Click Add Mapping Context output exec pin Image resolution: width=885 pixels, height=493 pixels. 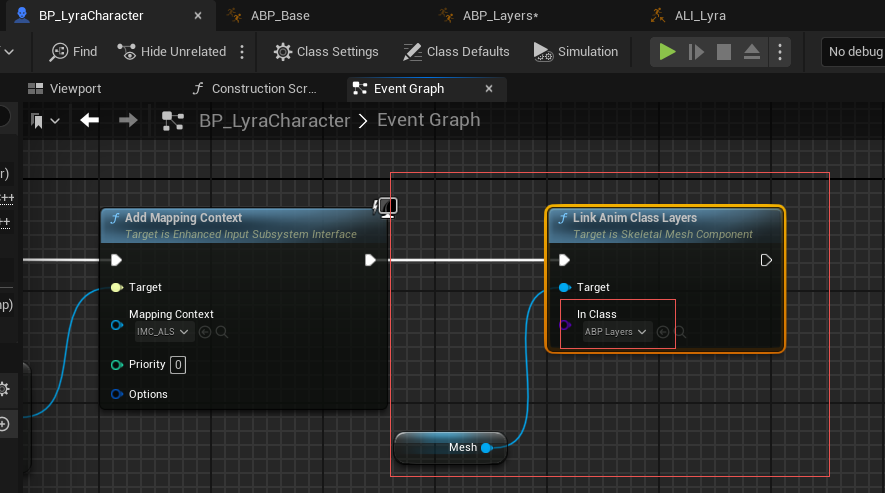point(370,260)
